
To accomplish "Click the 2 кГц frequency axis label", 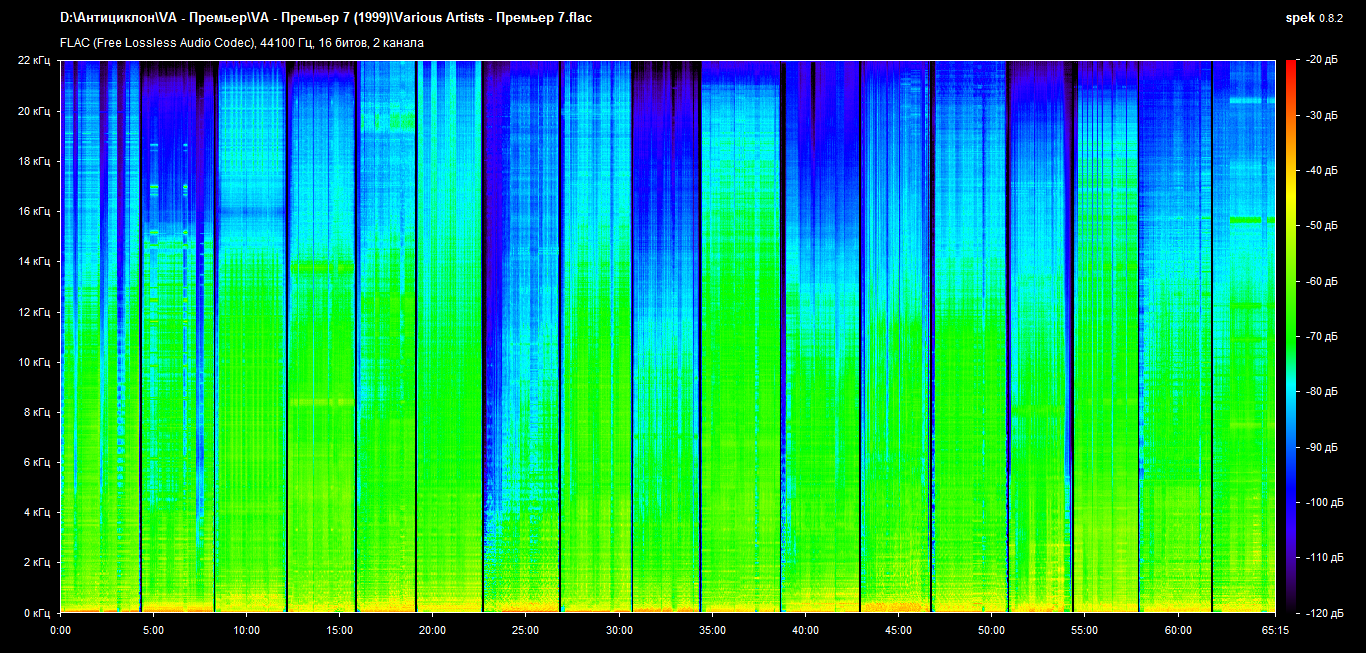I will pyautogui.click(x=38, y=562).
